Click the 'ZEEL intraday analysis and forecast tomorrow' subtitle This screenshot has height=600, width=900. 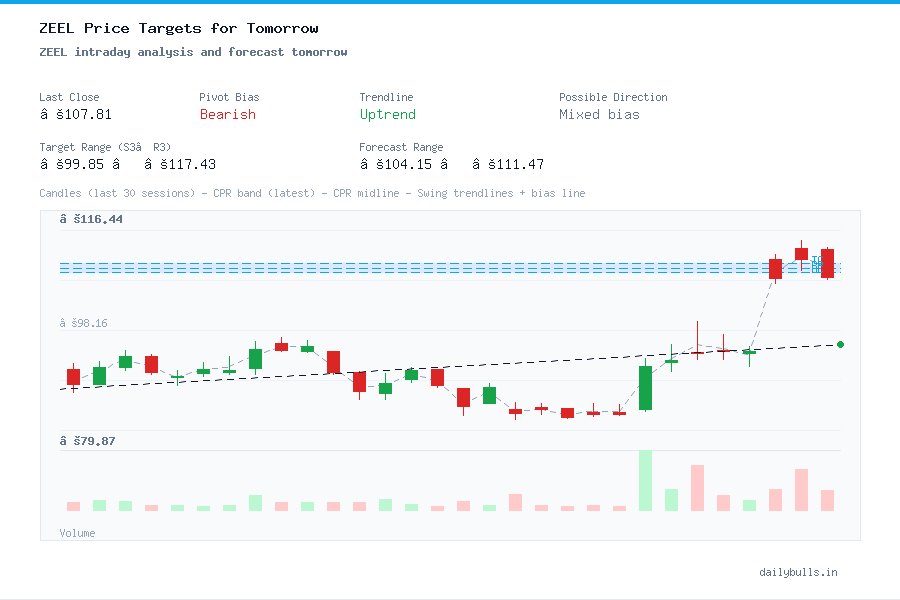(193, 52)
